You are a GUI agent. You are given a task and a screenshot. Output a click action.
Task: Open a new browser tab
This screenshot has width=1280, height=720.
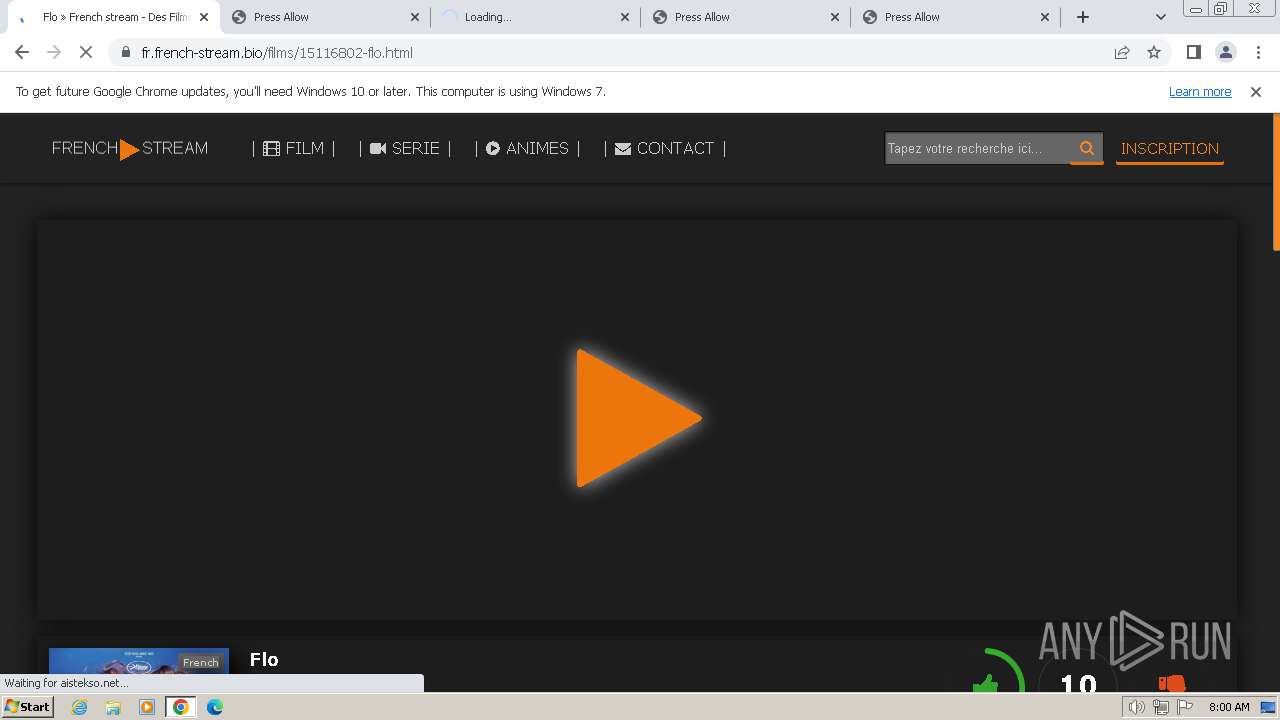coord(1083,17)
